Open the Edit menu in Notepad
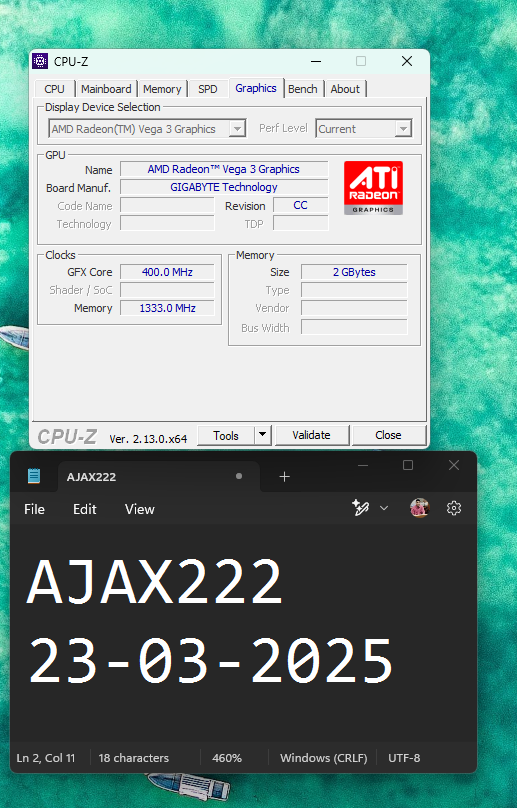The image size is (517, 808). (x=85, y=509)
